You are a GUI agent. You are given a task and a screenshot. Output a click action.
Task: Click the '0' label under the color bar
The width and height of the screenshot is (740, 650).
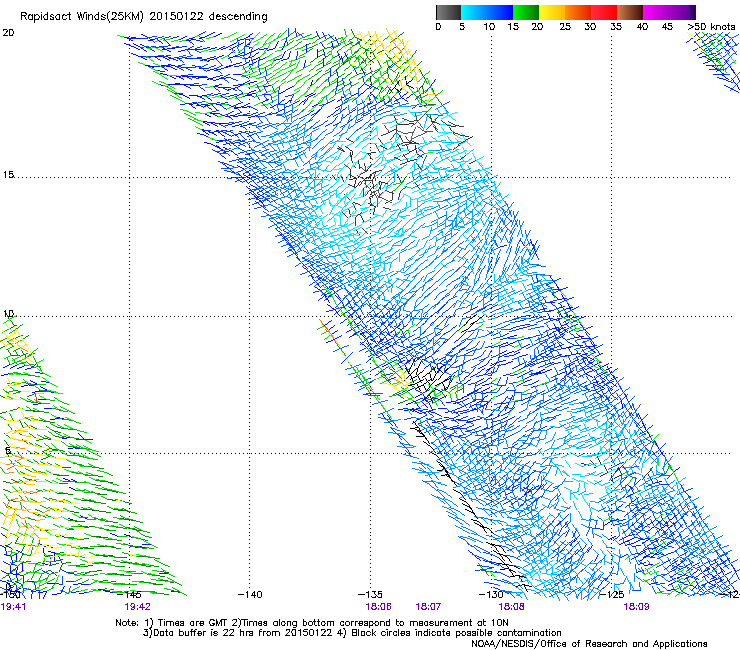point(438,27)
